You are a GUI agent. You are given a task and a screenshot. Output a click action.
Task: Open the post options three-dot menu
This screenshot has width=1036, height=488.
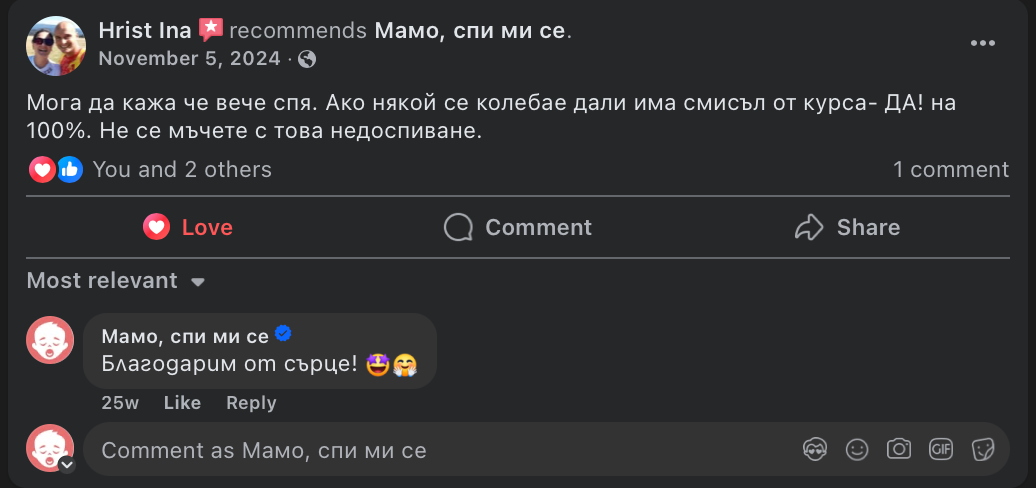point(983,43)
